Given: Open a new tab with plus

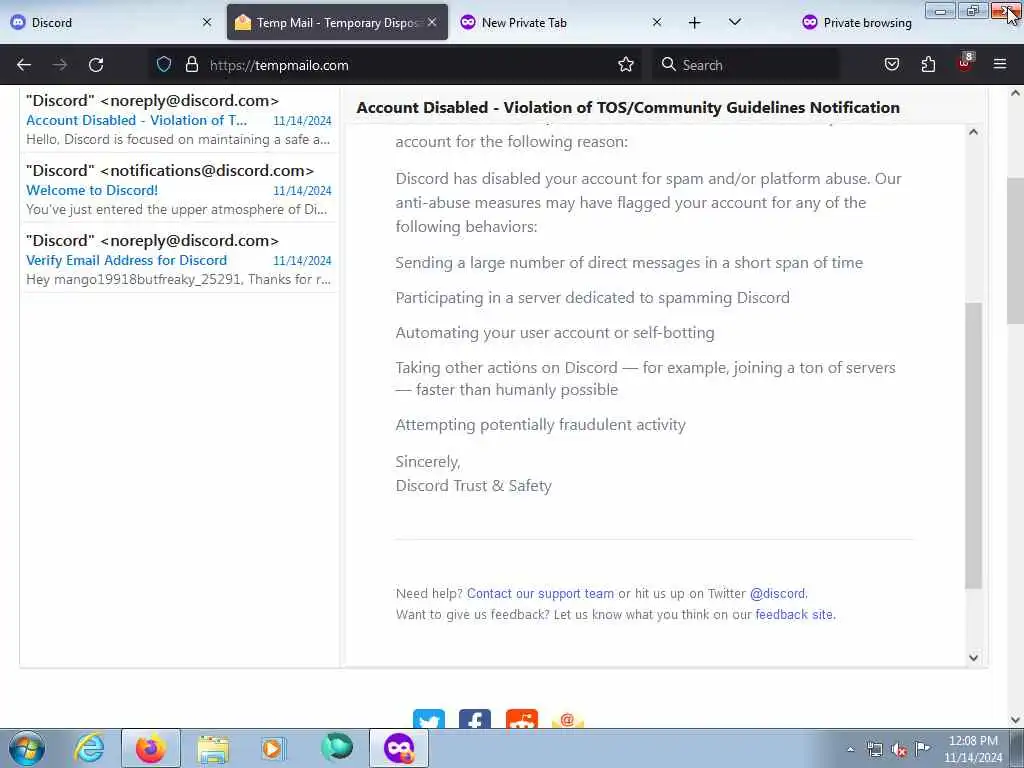Looking at the screenshot, I should (x=694, y=23).
